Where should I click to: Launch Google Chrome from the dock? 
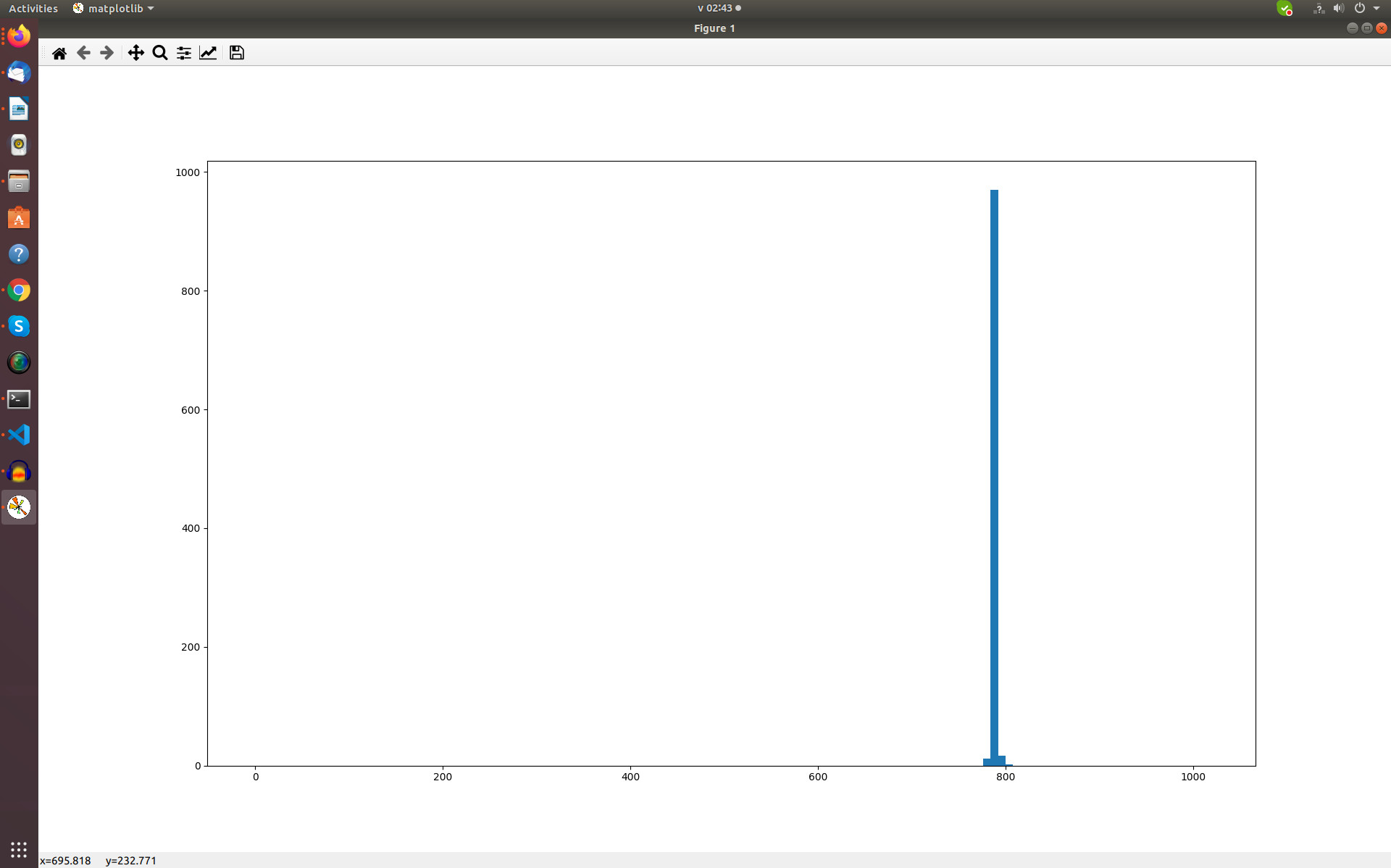tap(19, 290)
